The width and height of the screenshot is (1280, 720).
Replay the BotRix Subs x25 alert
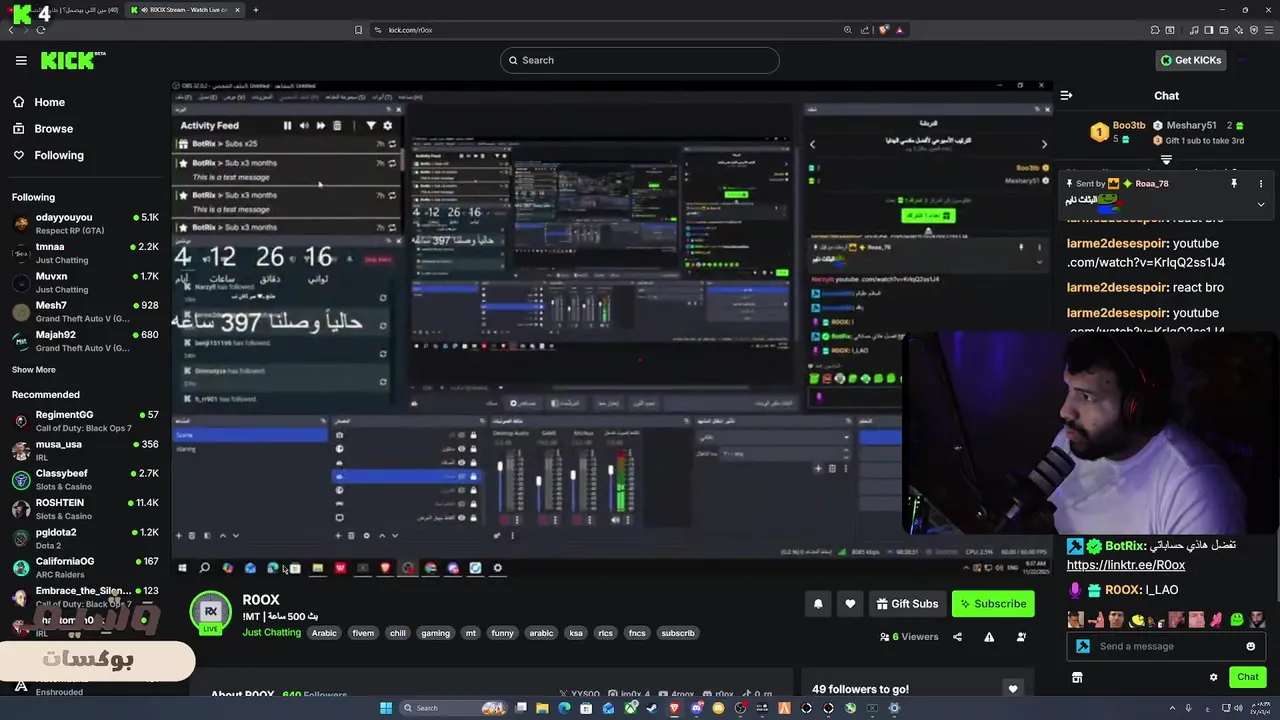pyautogui.click(x=392, y=144)
